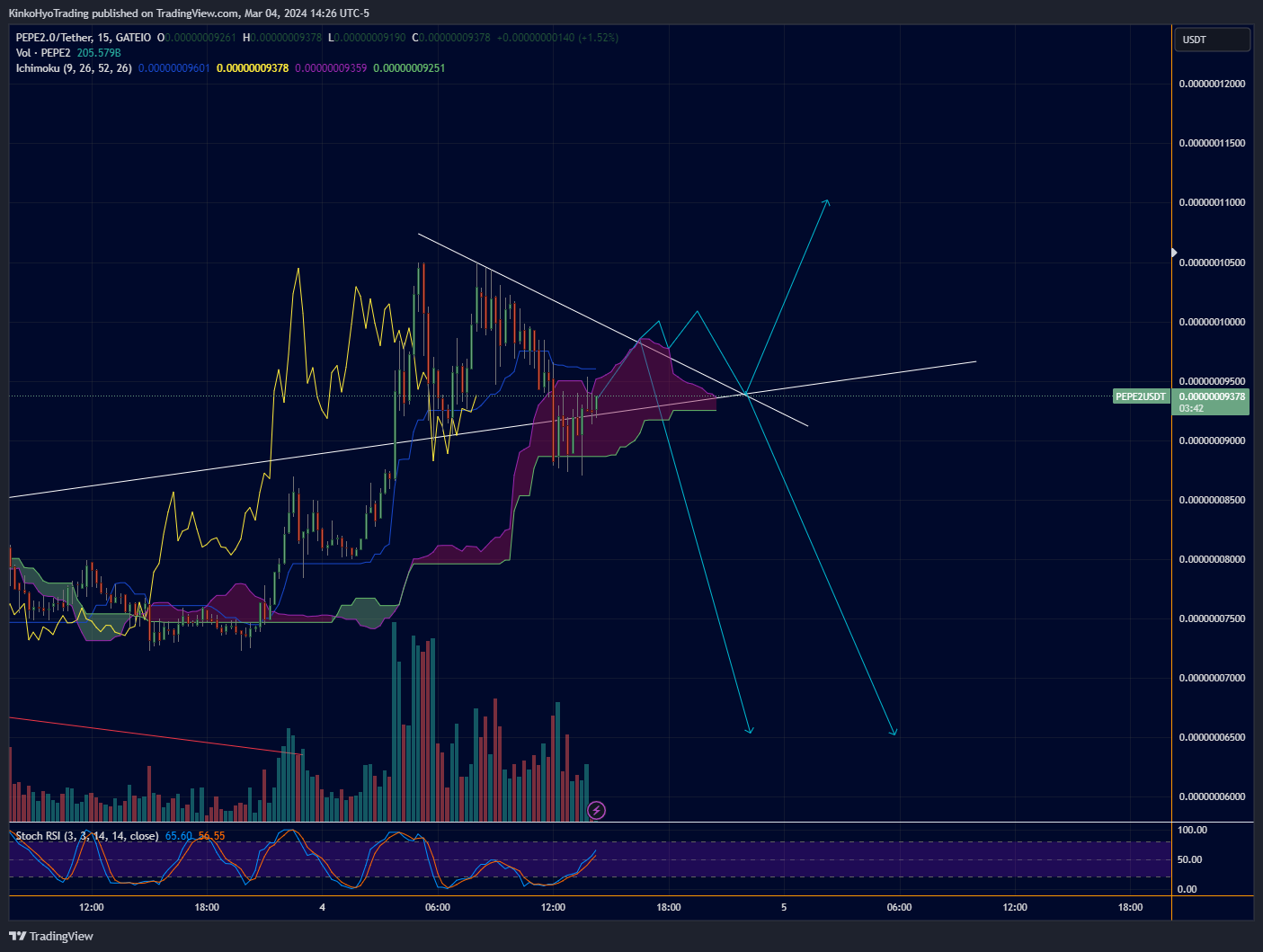This screenshot has width=1263, height=952.
Task: Click the date label 4 on time axis
Action: coord(322,907)
